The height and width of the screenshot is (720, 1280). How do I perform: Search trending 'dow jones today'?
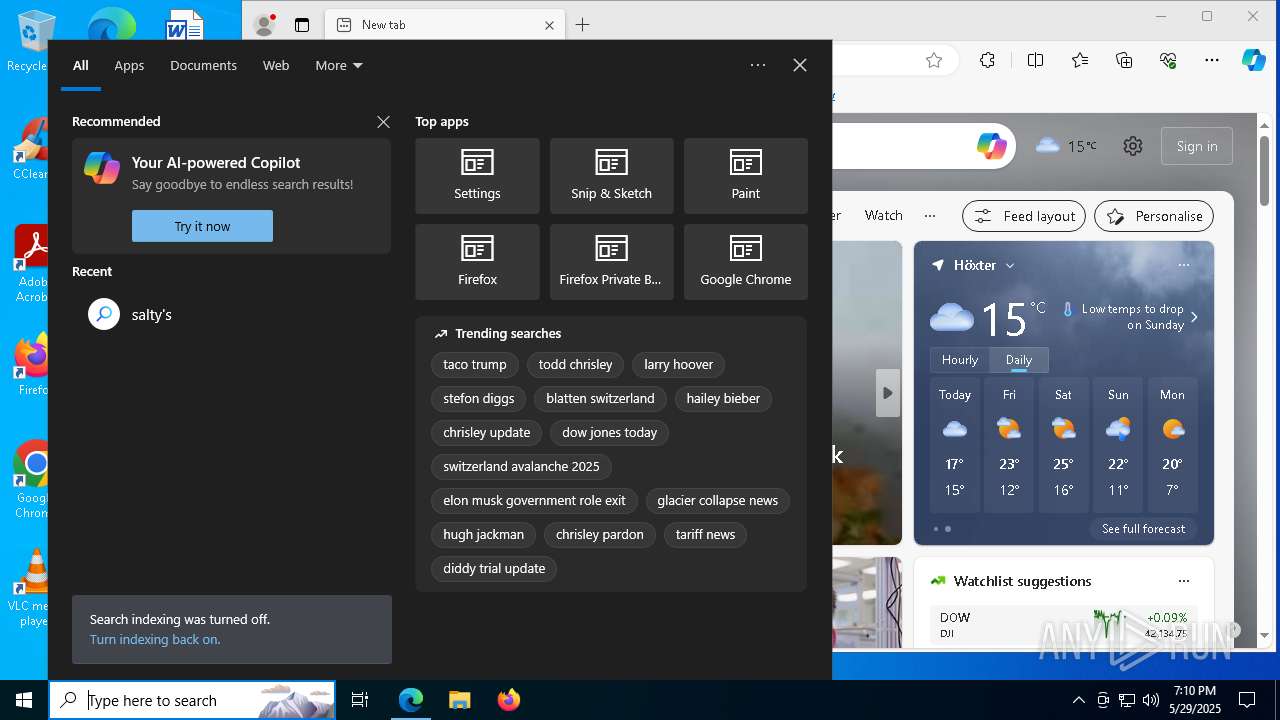click(x=609, y=433)
